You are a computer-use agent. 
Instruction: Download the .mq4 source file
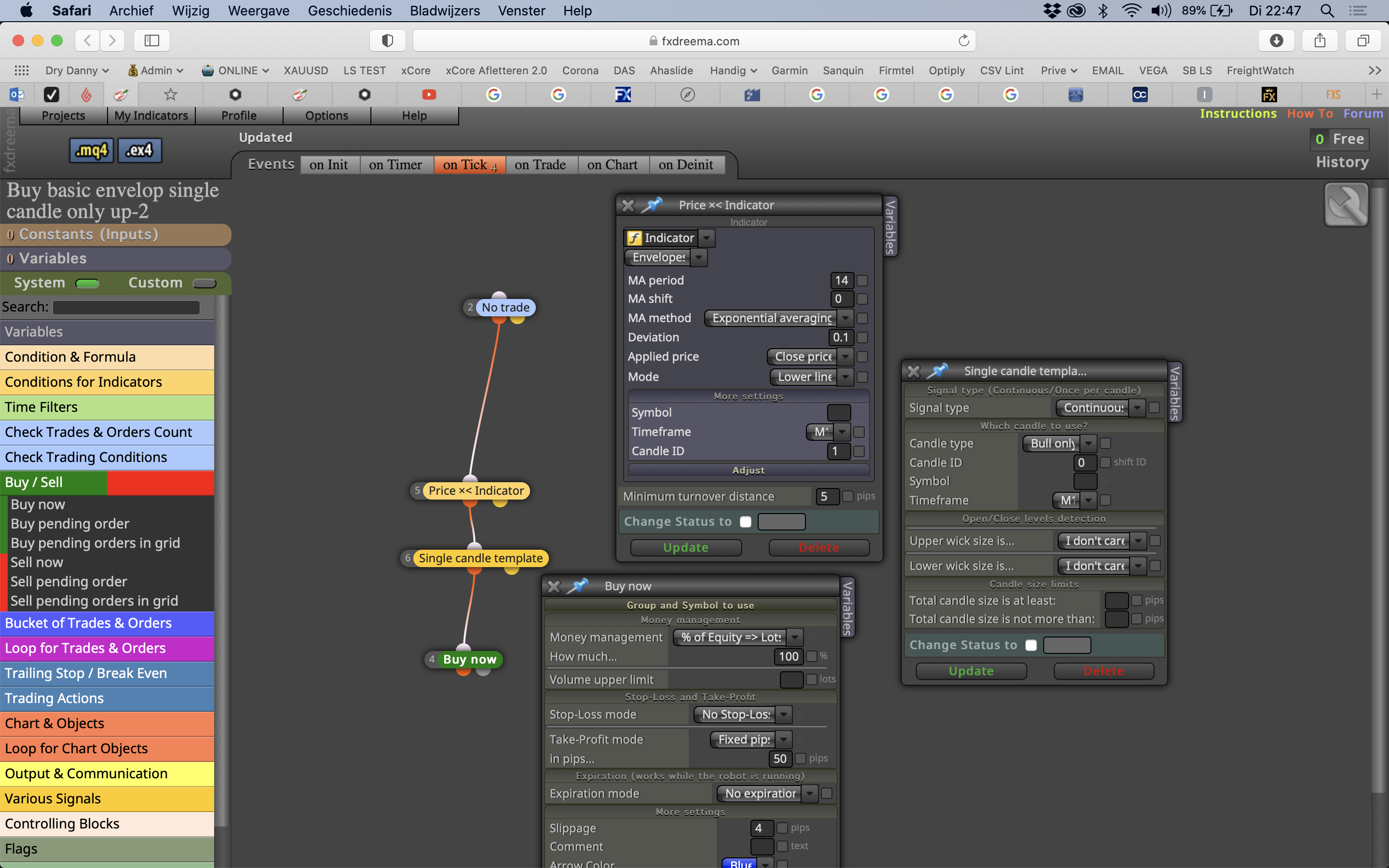click(x=91, y=150)
